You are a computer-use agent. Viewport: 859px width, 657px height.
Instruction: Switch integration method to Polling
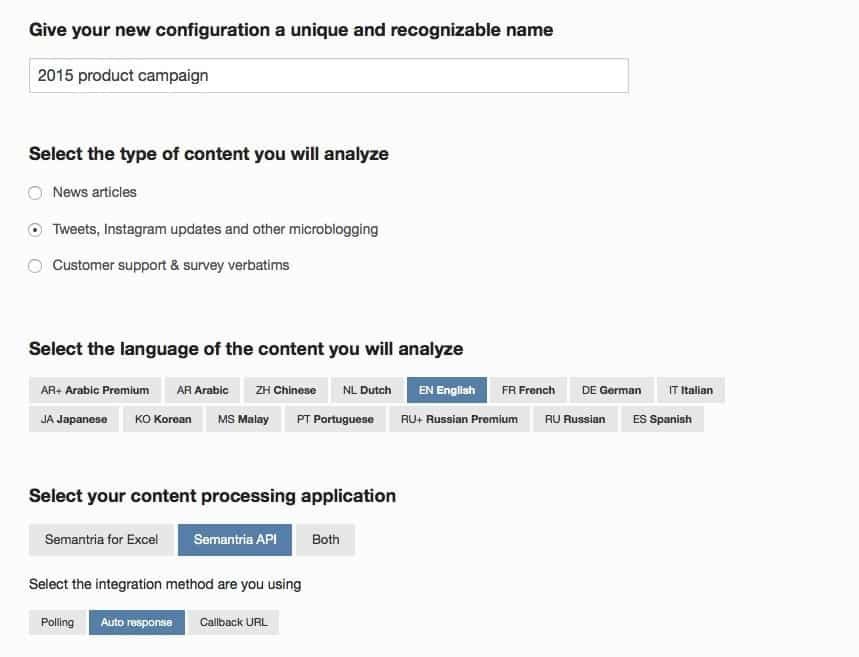(57, 622)
